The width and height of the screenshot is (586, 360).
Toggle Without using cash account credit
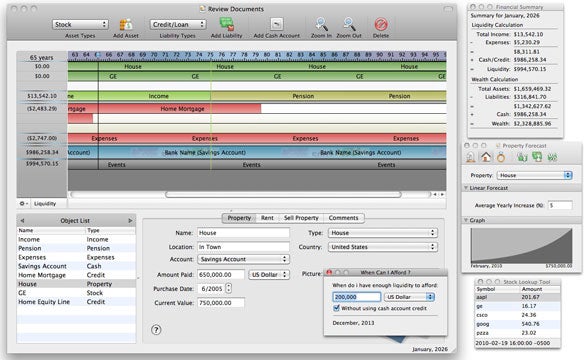click(x=336, y=308)
